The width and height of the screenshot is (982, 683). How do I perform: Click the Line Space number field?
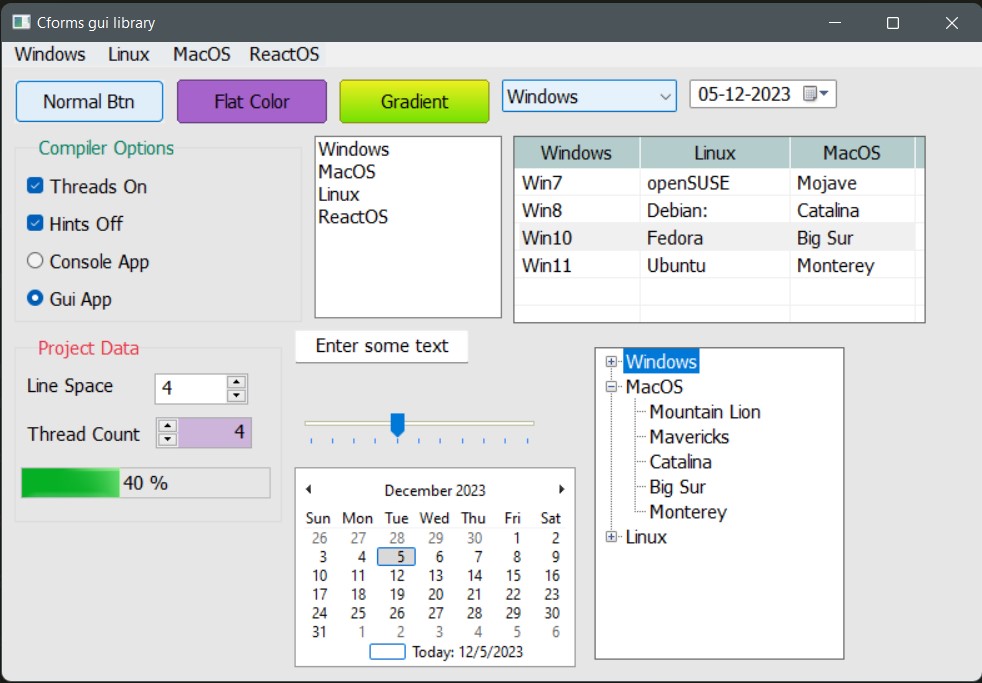tap(190, 389)
